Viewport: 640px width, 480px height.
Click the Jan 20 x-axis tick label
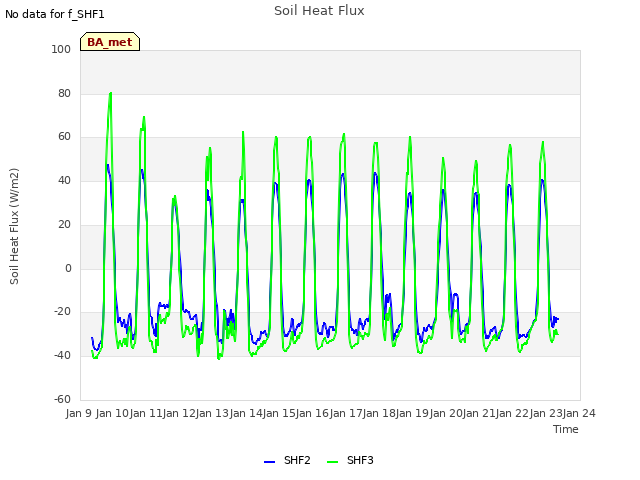click(x=446, y=413)
